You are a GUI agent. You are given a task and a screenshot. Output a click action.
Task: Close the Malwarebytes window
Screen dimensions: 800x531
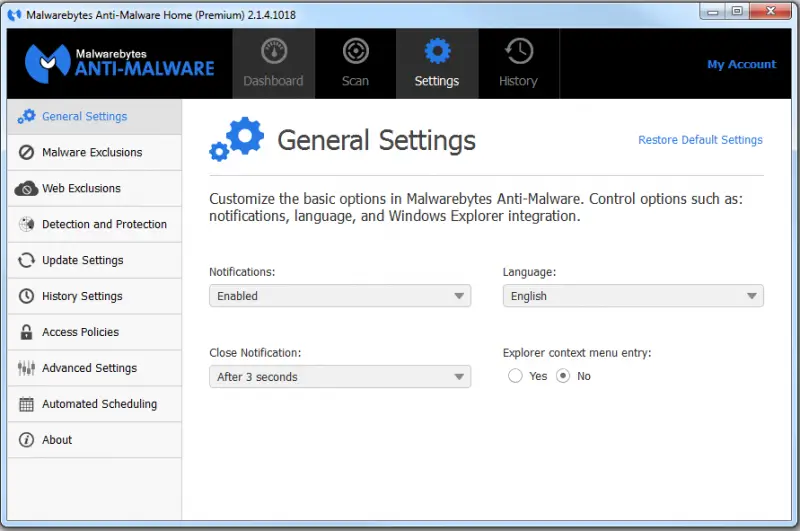[x=771, y=11]
